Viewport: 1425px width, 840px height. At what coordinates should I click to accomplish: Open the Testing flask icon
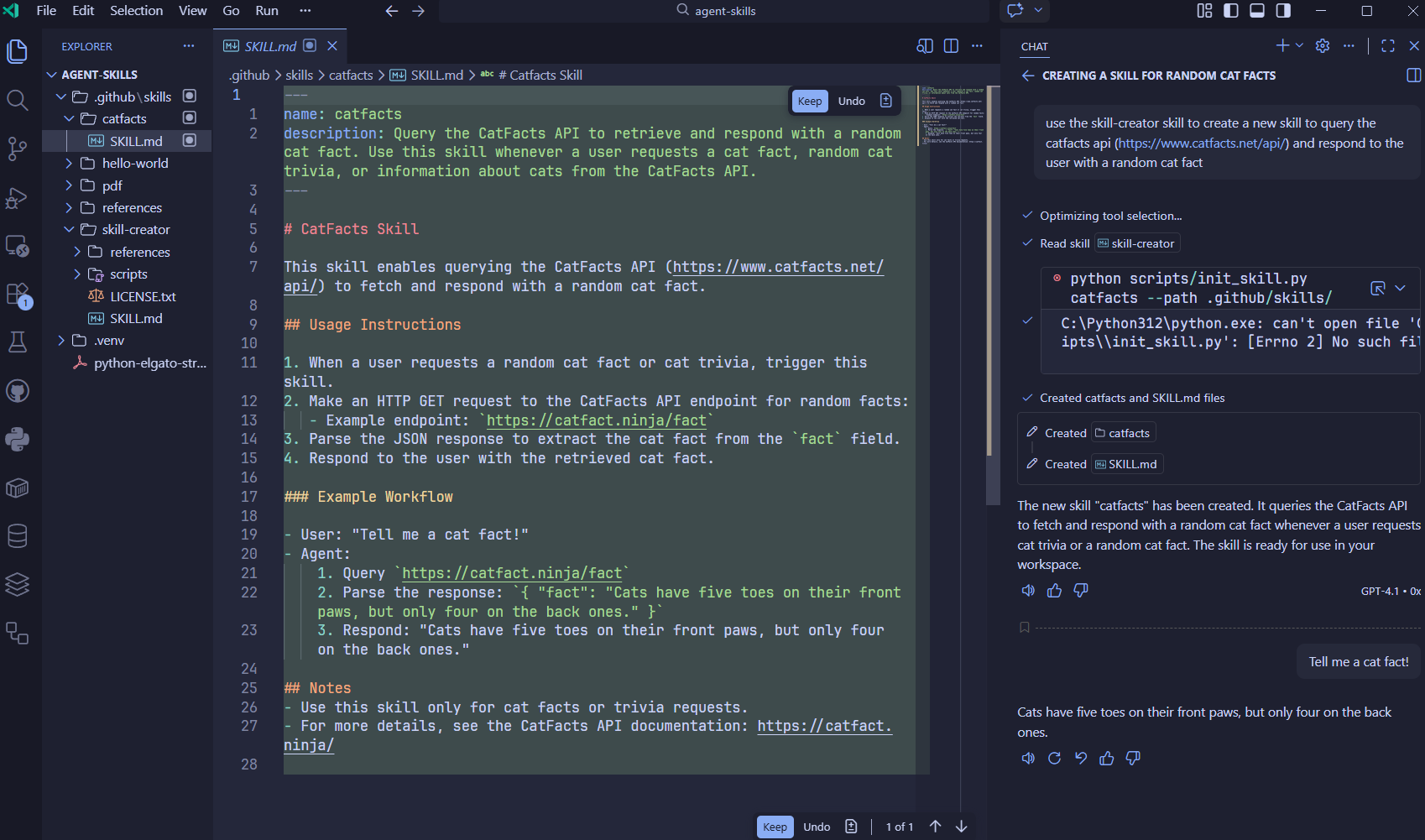click(x=17, y=342)
